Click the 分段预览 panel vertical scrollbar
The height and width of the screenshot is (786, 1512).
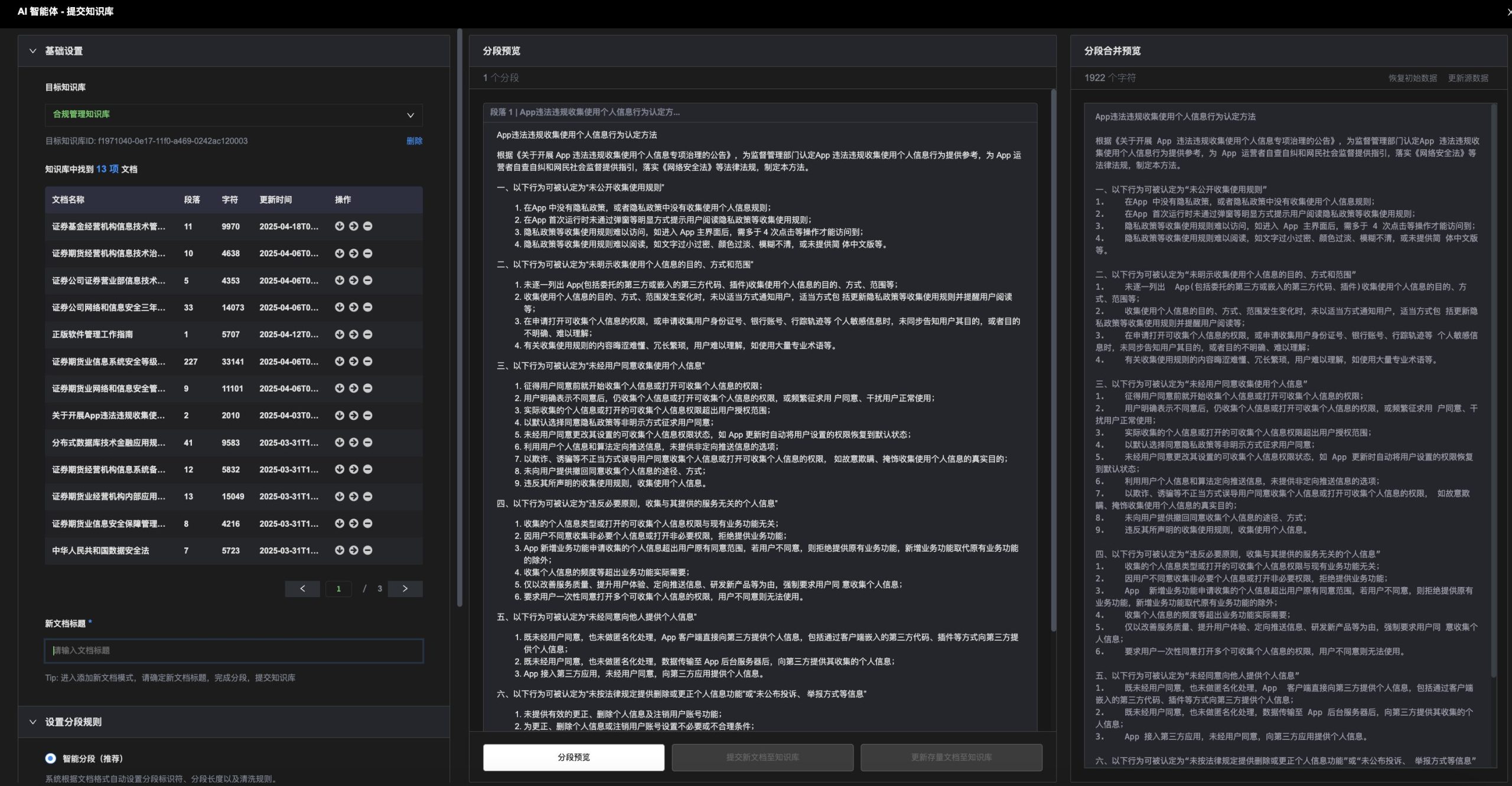coord(1053,360)
